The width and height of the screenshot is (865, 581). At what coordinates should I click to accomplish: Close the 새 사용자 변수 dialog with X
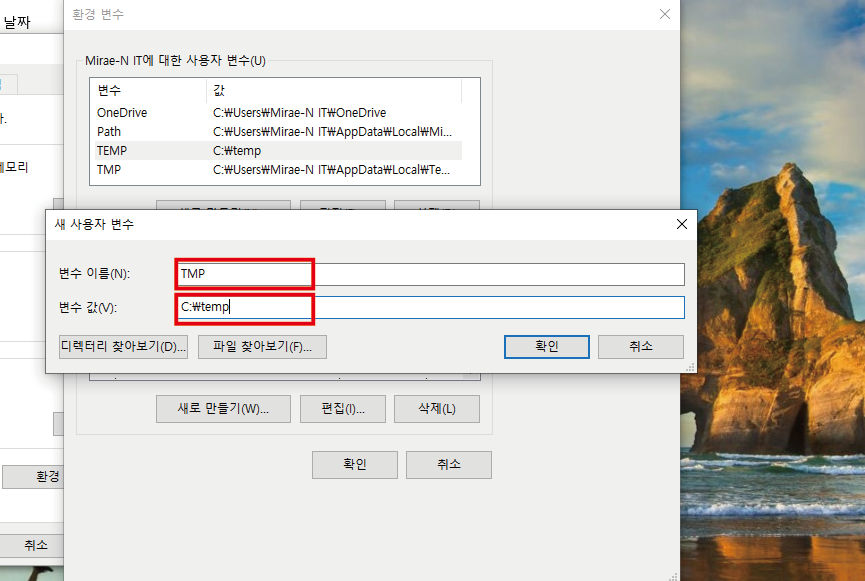[x=681, y=223]
